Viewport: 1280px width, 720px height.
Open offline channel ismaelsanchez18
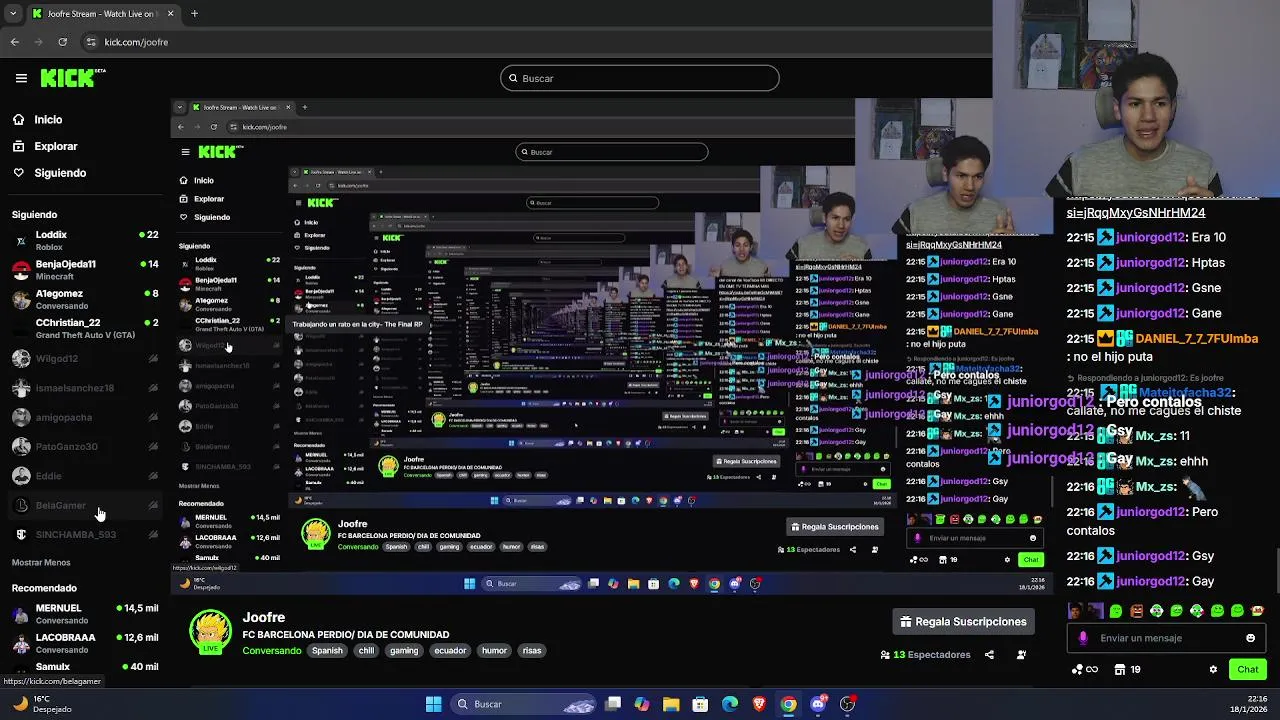(85, 388)
